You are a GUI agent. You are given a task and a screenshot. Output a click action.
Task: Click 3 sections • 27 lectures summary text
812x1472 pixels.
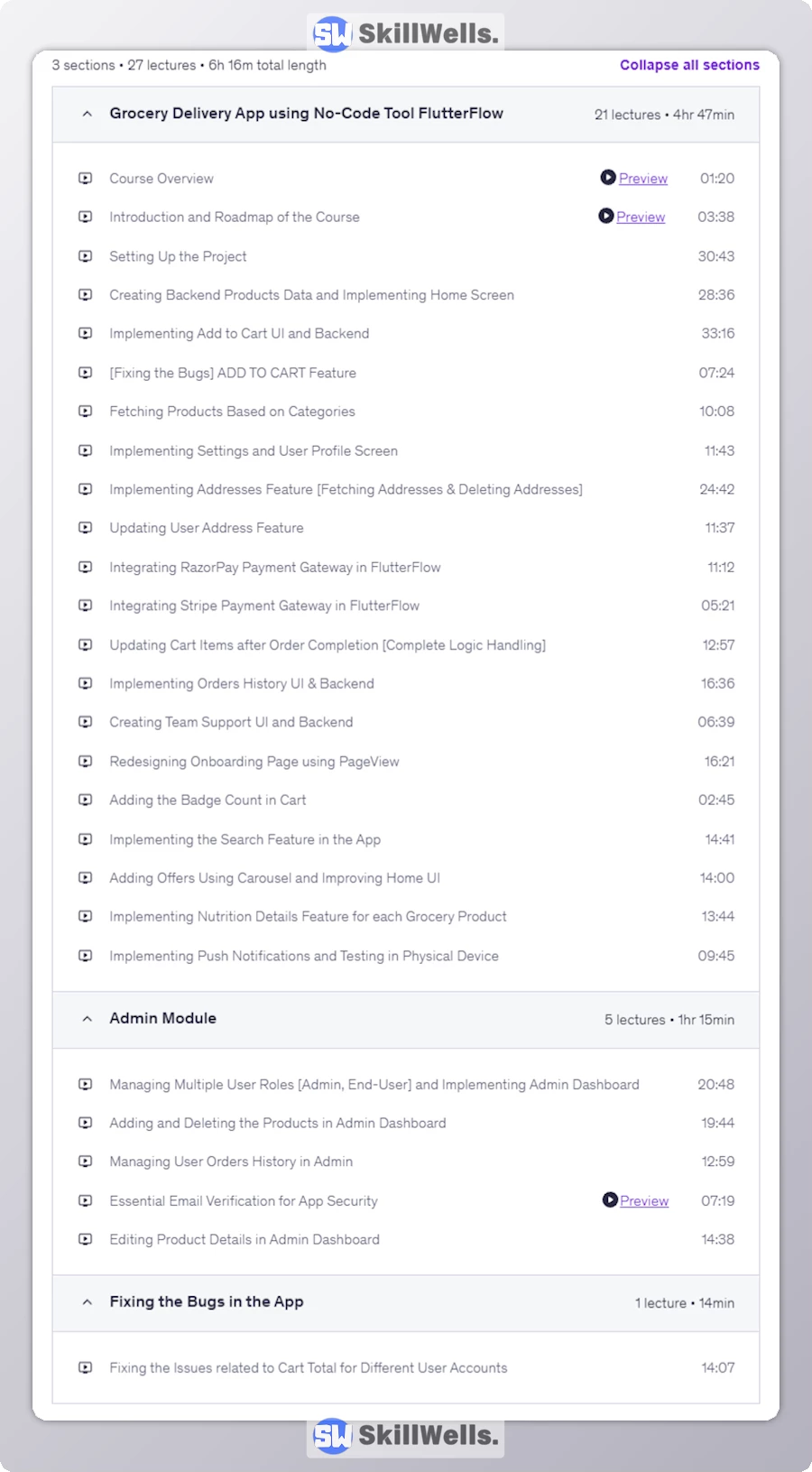pos(189,65)
